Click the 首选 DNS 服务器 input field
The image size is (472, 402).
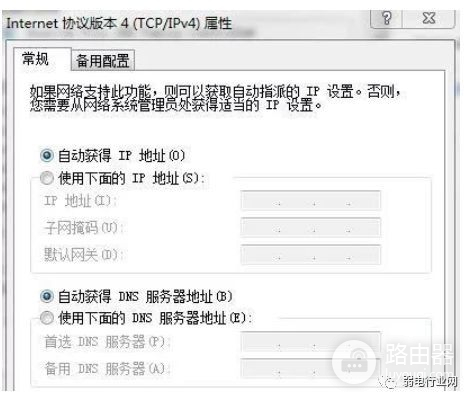pos(310,342)
